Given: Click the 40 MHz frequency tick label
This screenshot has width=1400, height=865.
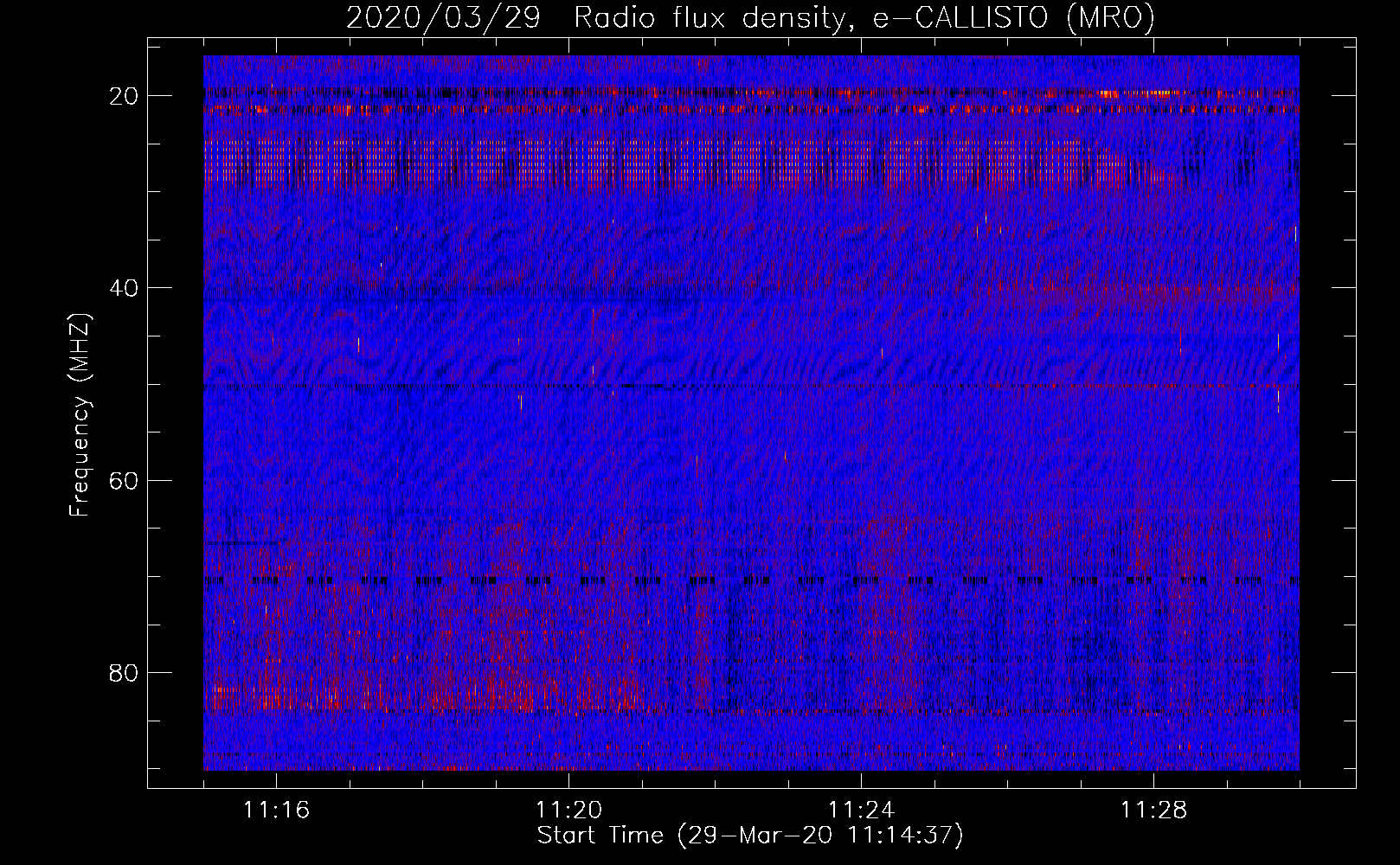Looking at the screenshot, I should [125, 288].
